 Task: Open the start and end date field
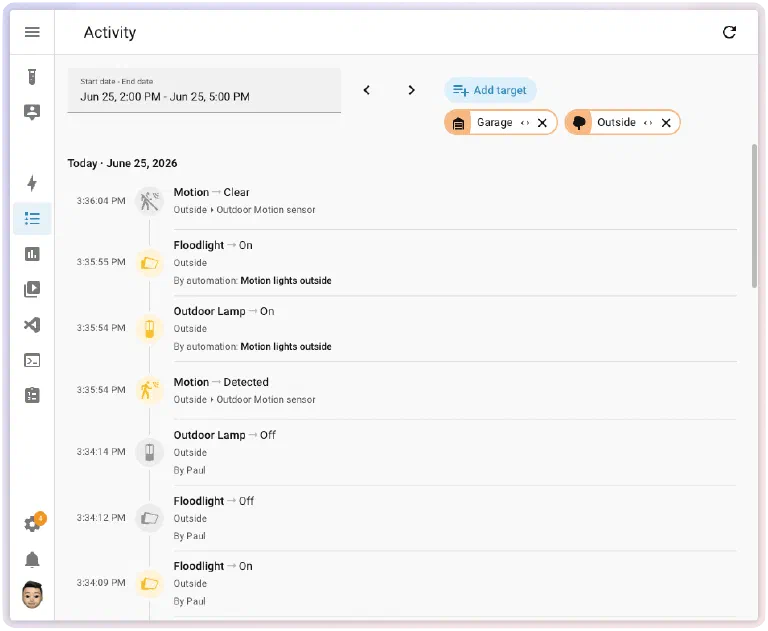pyautogui.click(x=204, y=90)
